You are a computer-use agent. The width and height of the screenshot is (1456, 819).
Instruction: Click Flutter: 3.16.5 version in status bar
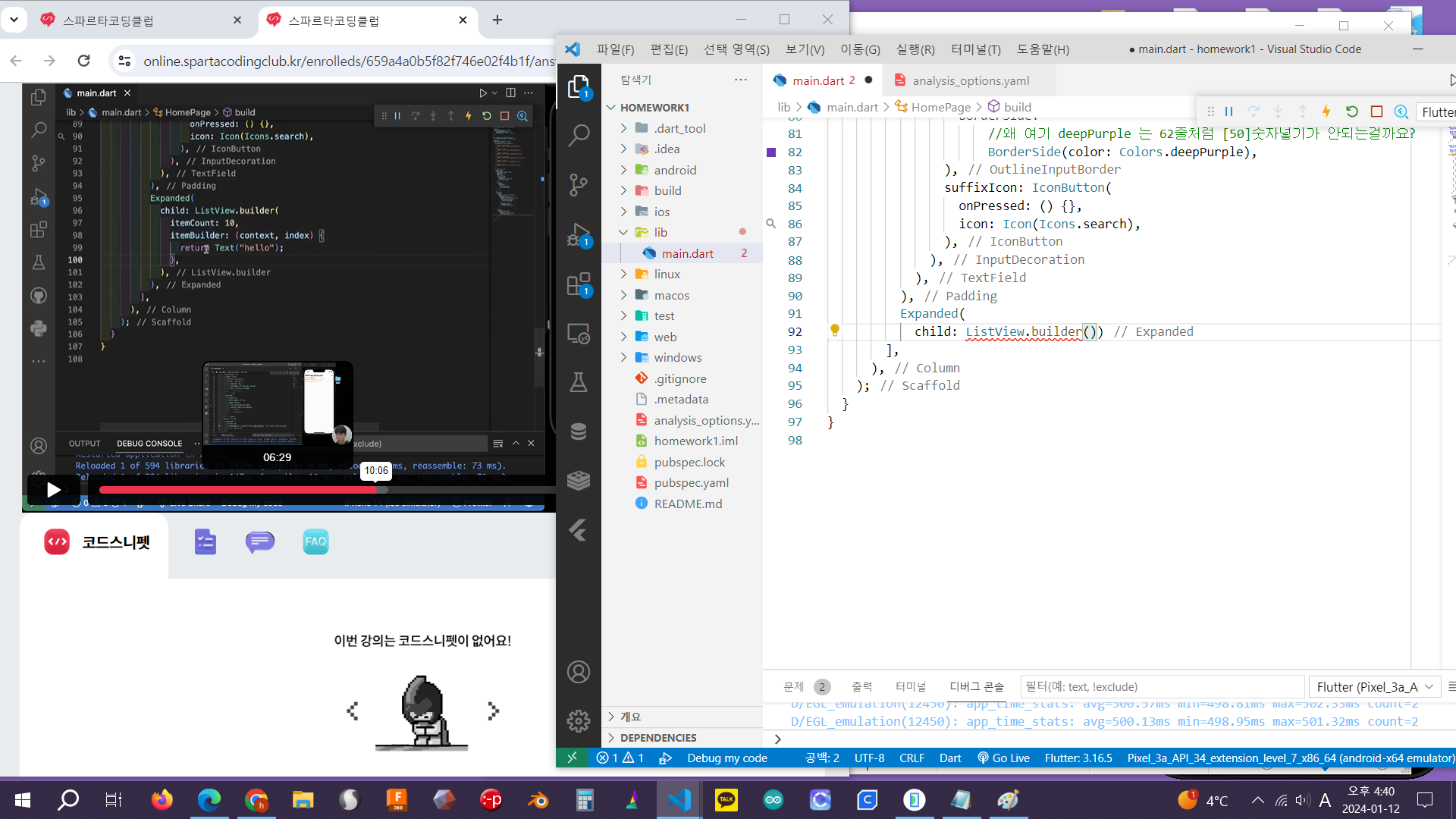pos(1078,758)
